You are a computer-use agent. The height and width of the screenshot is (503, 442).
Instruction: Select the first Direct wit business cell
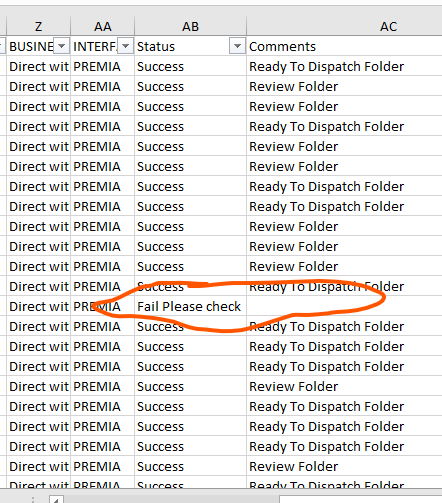coord(39,66)
